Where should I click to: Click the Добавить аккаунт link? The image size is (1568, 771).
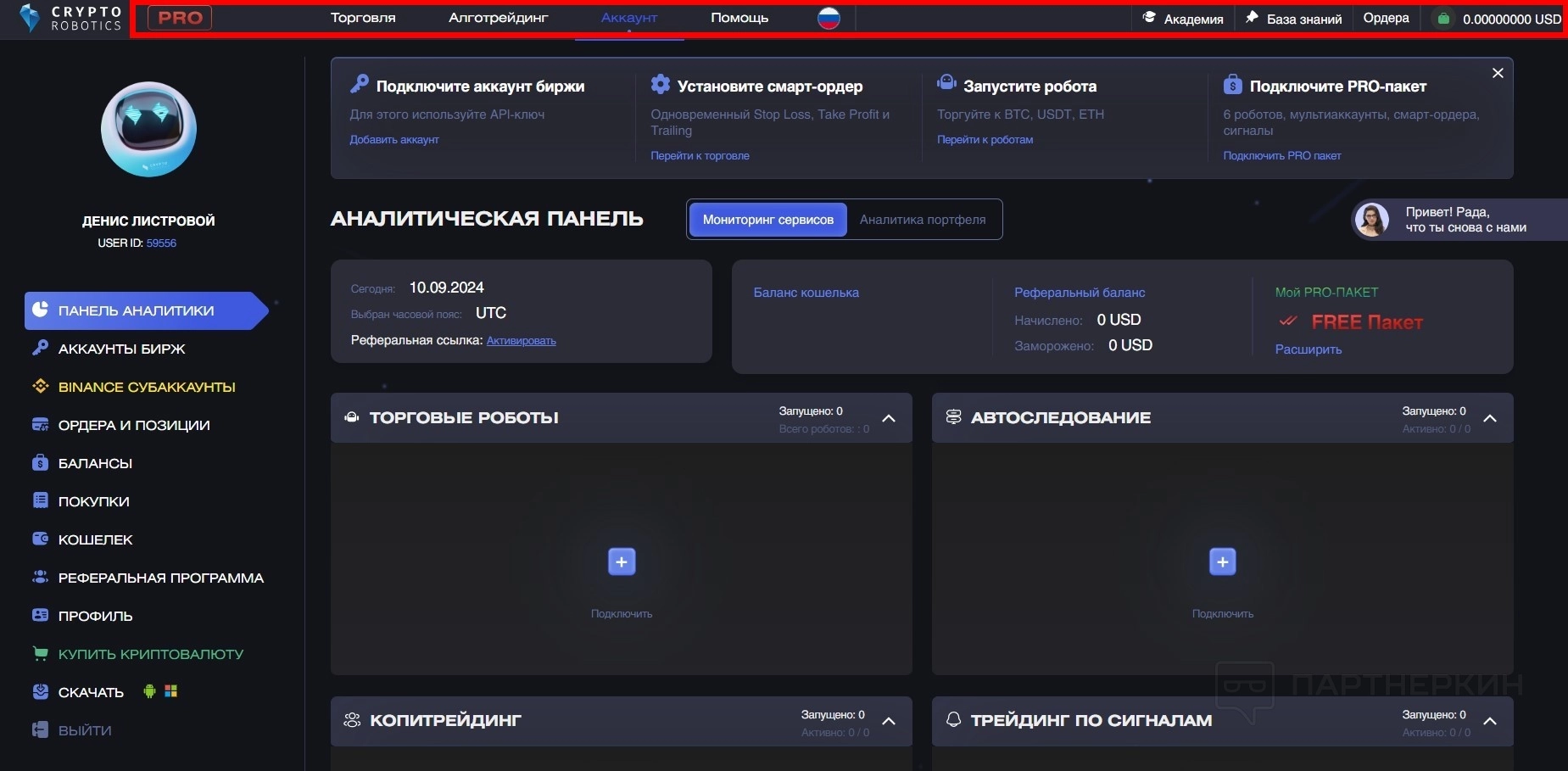[x=394, y=140]
